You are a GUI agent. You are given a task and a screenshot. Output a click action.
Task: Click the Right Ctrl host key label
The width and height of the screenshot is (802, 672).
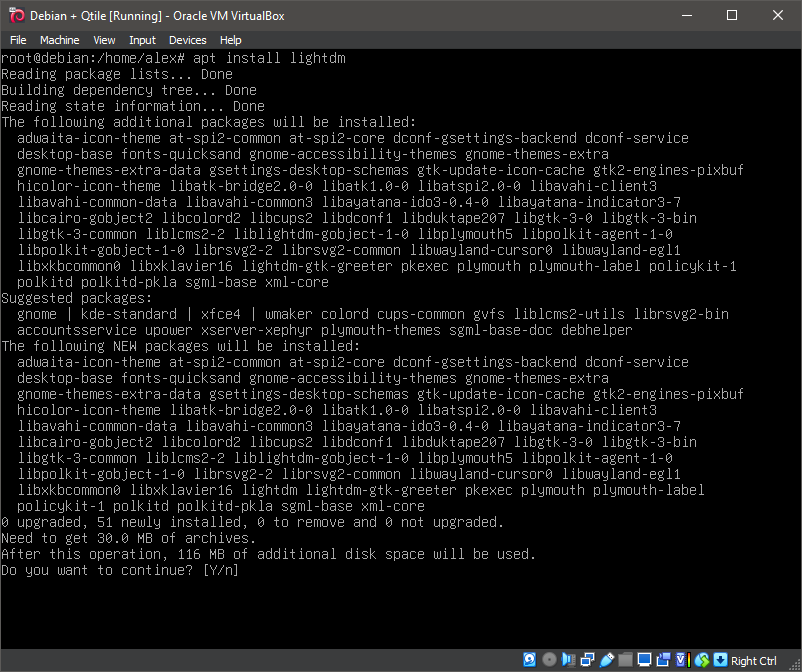pyautogui.click(x=755, y=661)
